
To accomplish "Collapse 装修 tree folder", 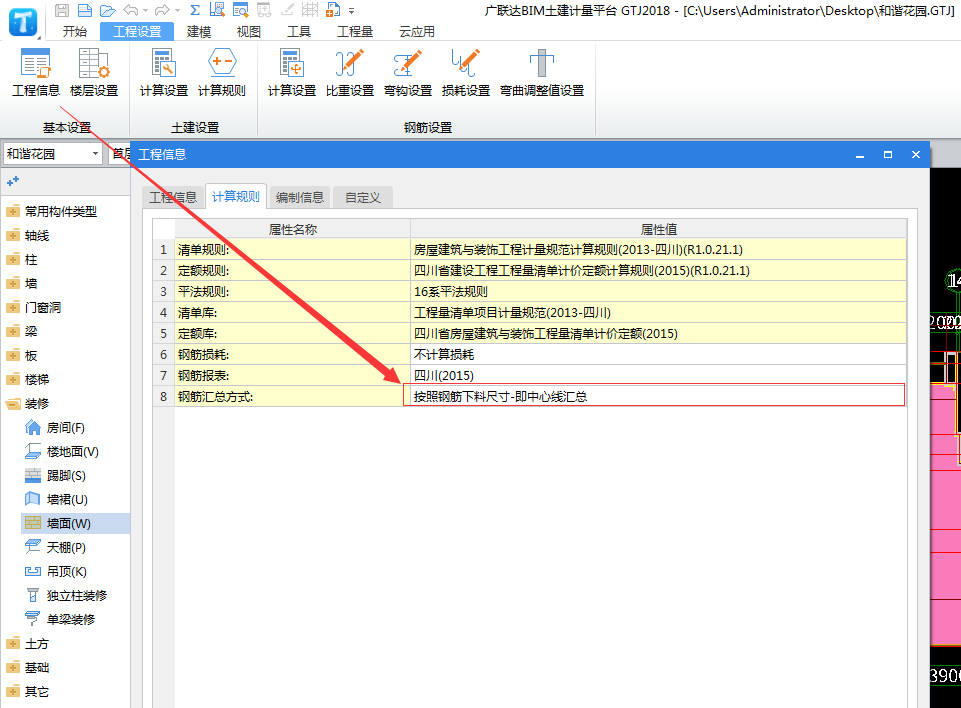I will 13,404.
